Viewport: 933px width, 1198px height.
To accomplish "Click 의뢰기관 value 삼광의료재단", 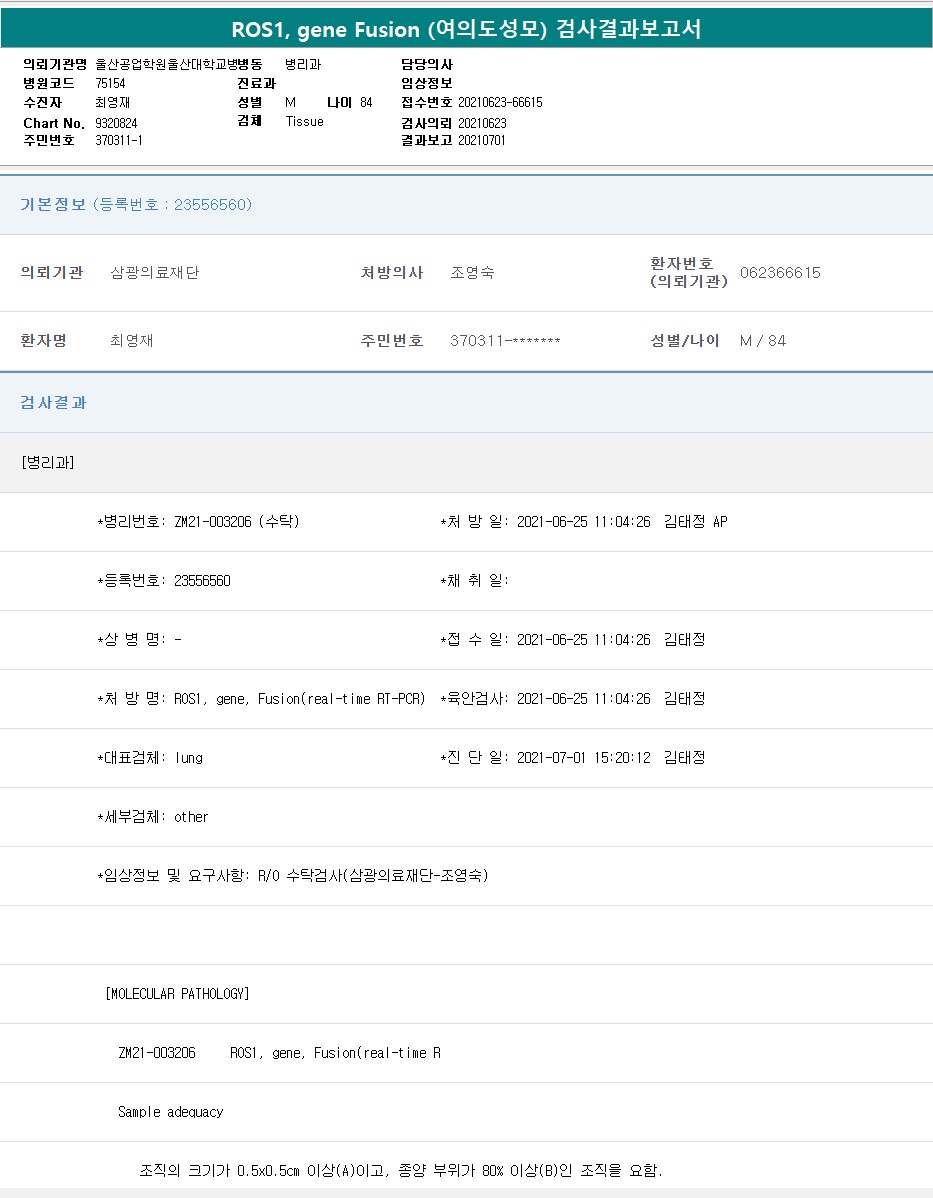I will click(154, 273).
